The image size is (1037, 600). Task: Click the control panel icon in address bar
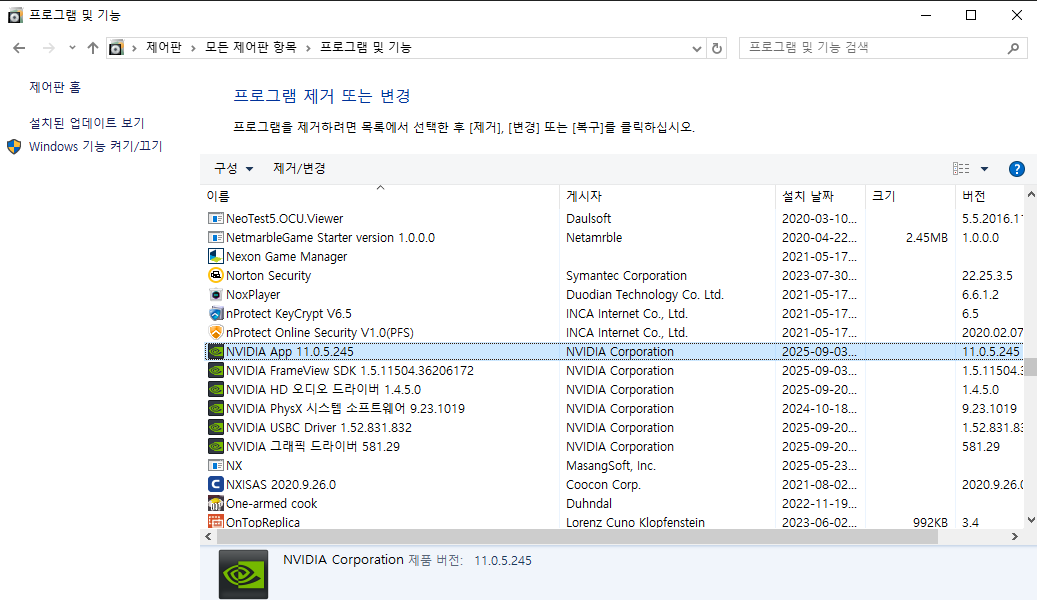pos(116,48)
